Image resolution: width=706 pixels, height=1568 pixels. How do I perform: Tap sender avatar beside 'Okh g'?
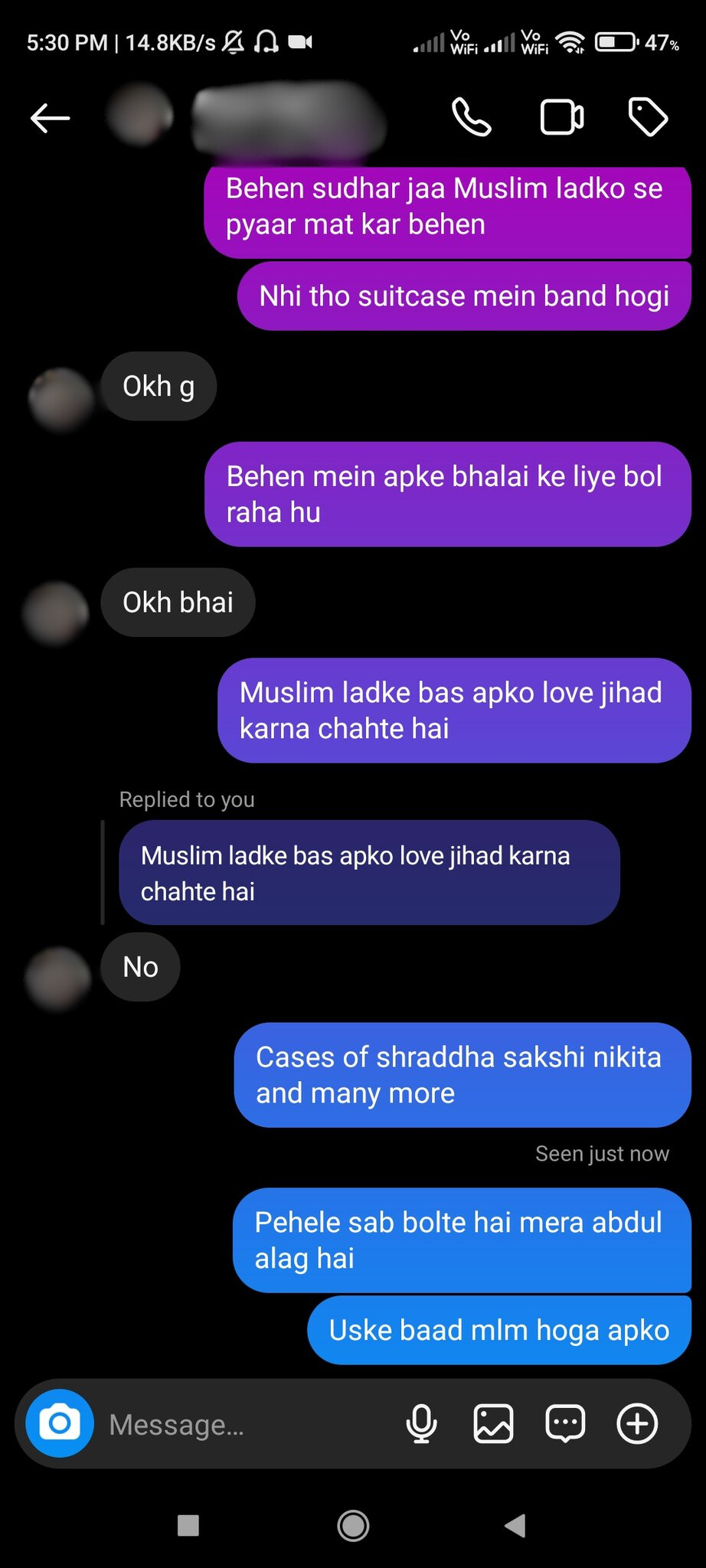tap(61, 398)
